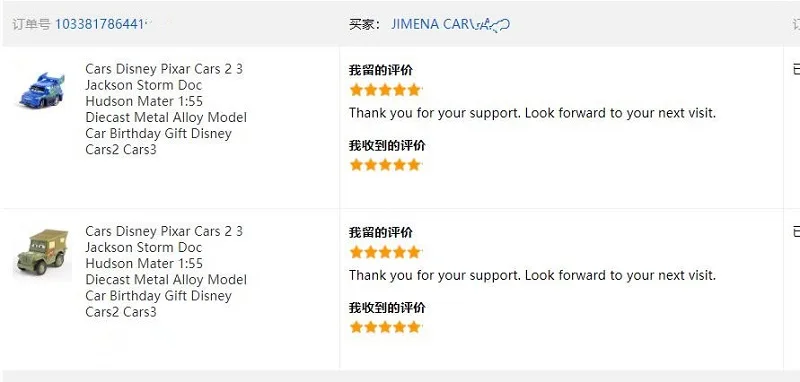Click fifth star in first 我收到的评价 rating
Viewport: 800px width, 382px height.
[x=414, y=165]
